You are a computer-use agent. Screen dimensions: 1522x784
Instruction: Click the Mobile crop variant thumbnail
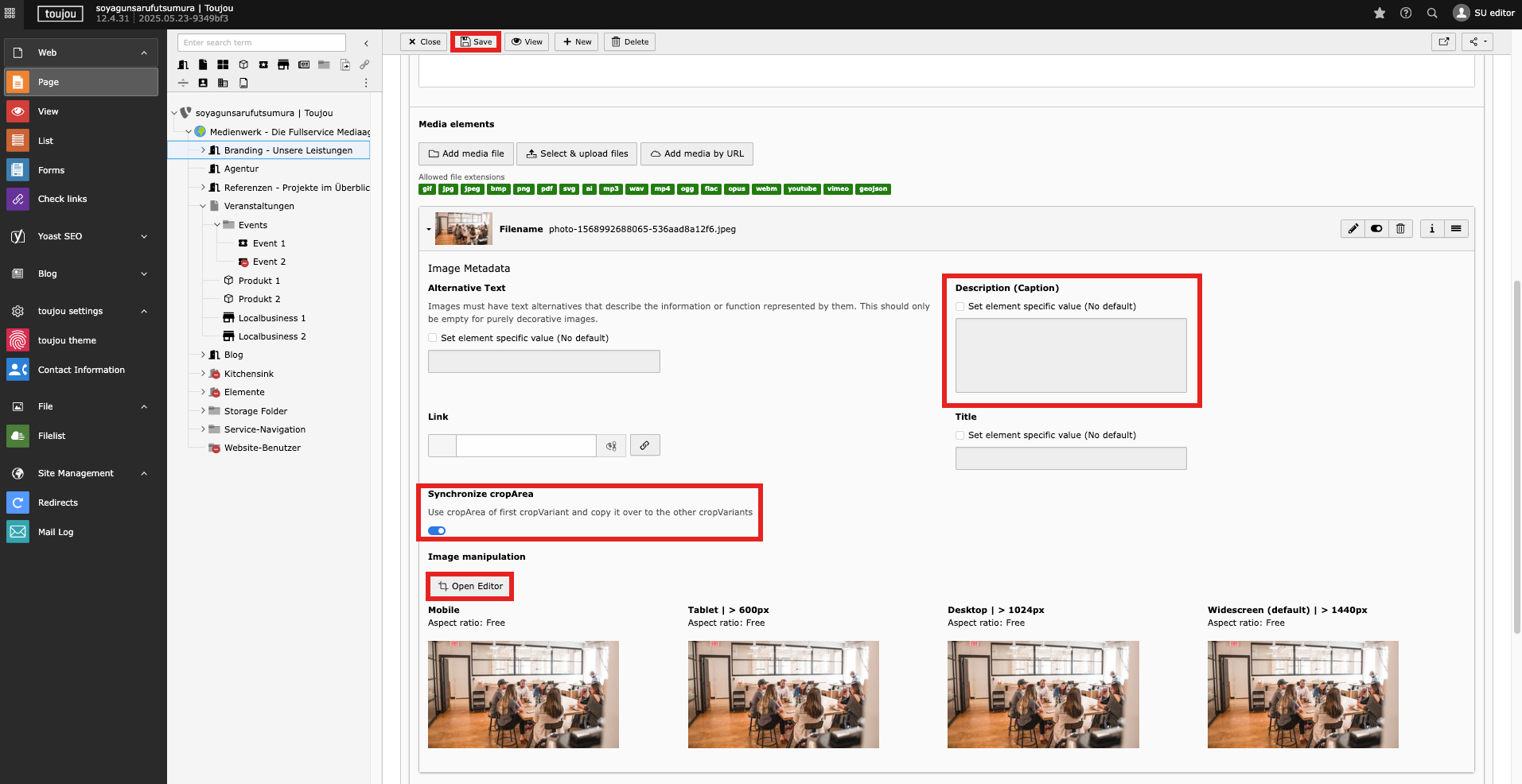pyautogui.click(x=523, y=694)
